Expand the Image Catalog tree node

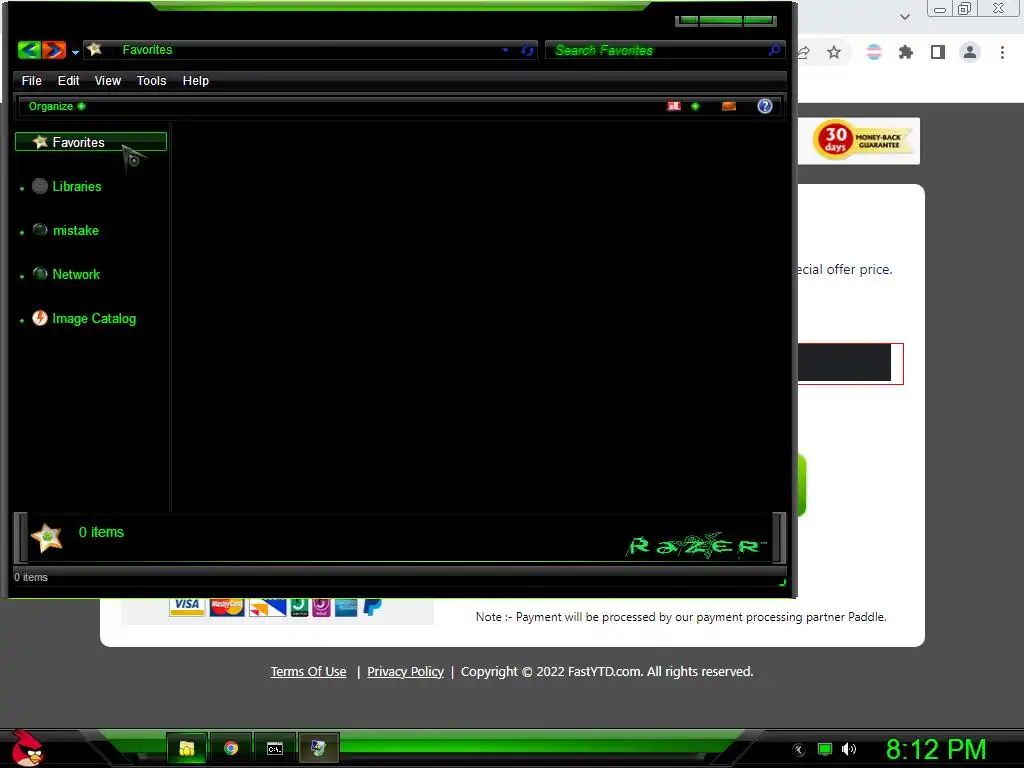(22, 321)
